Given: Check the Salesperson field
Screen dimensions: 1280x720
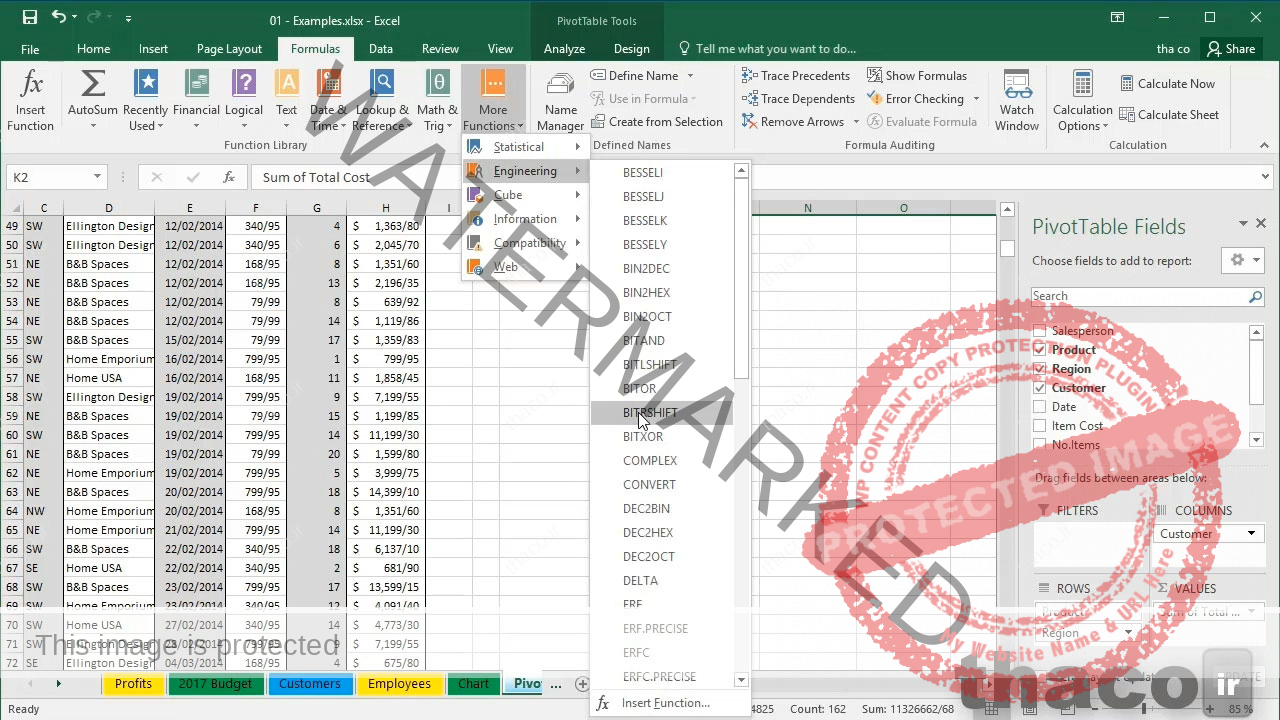Looking at the screenshot, I should (1040, 331).
